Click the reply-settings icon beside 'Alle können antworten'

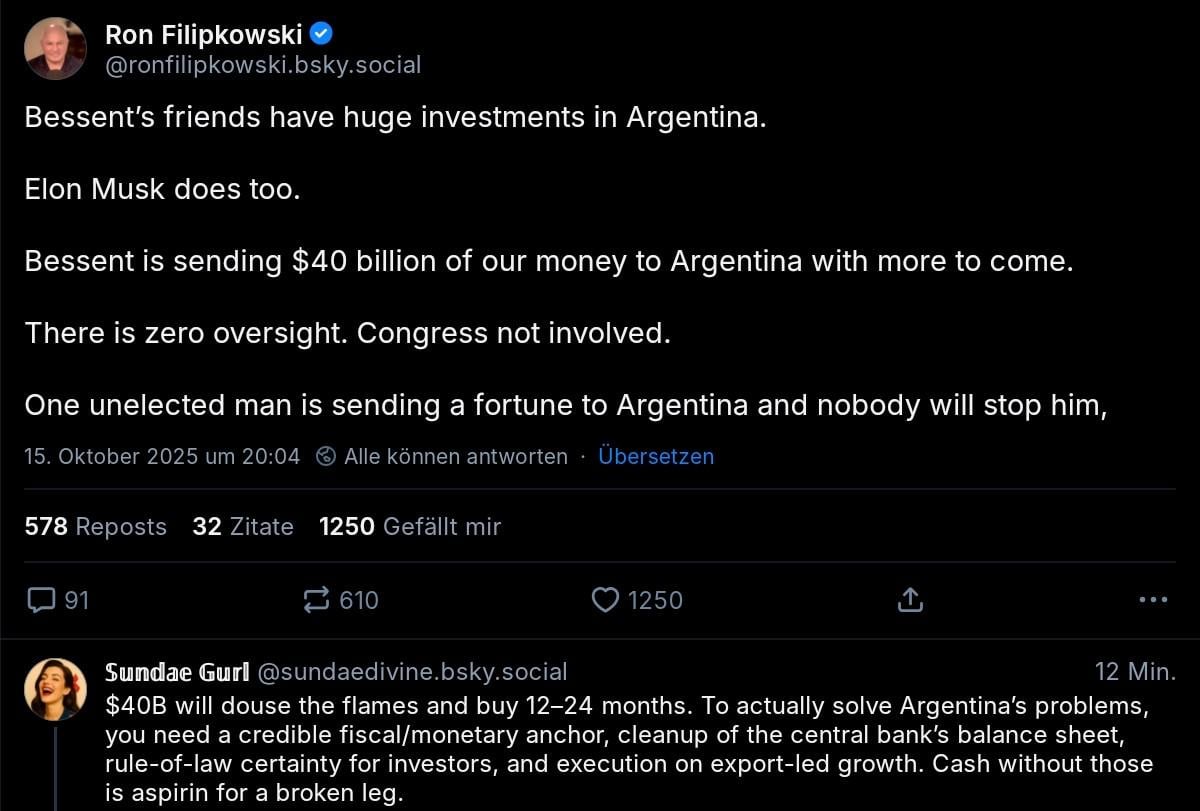tap(325, 457)
